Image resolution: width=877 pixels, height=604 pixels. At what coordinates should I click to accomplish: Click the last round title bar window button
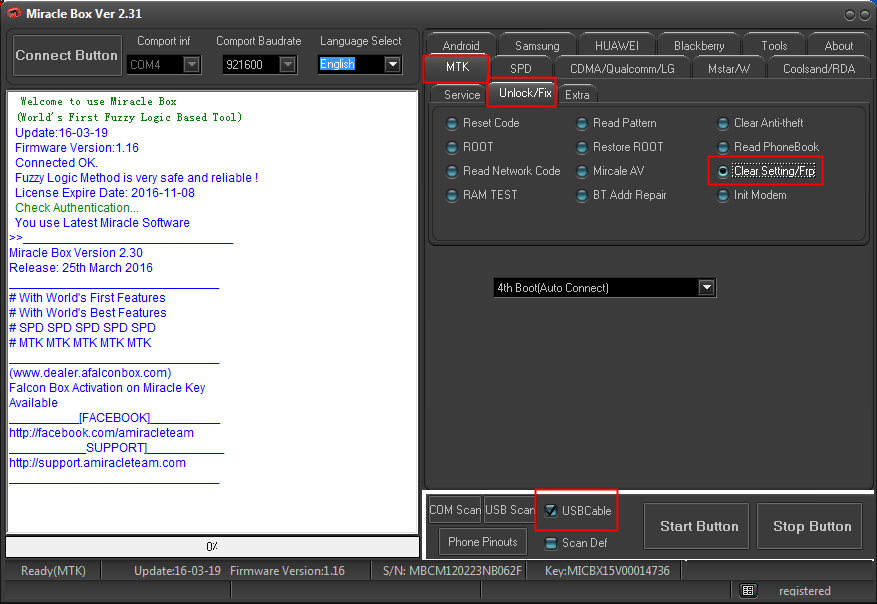point(865,15)
